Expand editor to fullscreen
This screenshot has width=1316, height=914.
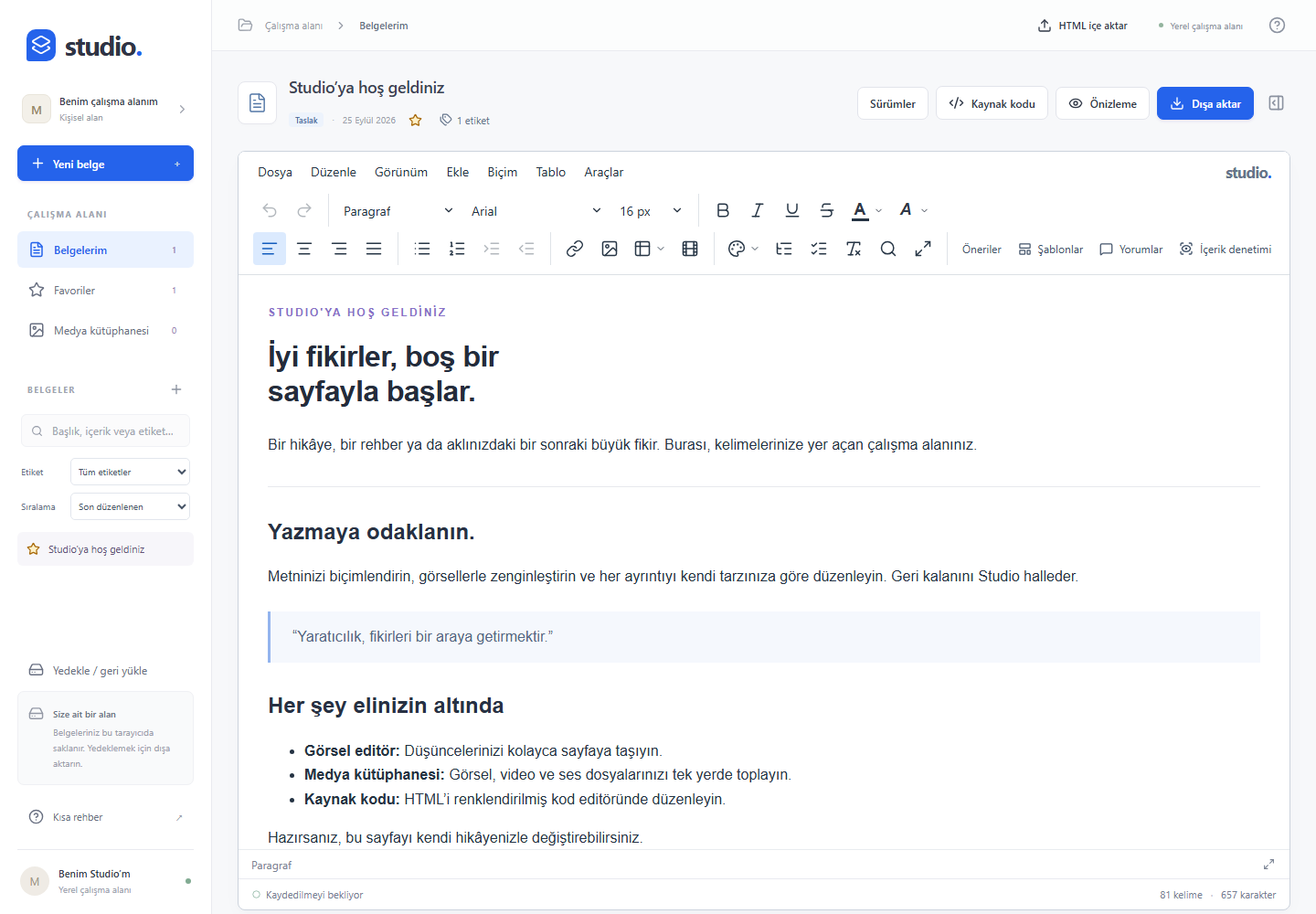tap(923, 249)
